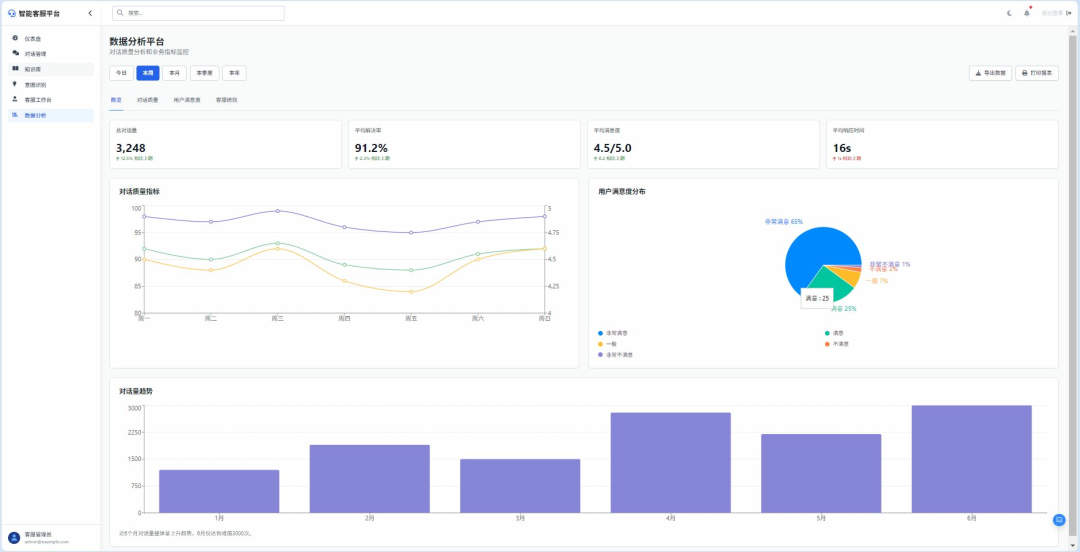Viewport: 1080px width, 552px height.
Task: Switch to the 用户满意度 tab
Action: tap(187, 100)
